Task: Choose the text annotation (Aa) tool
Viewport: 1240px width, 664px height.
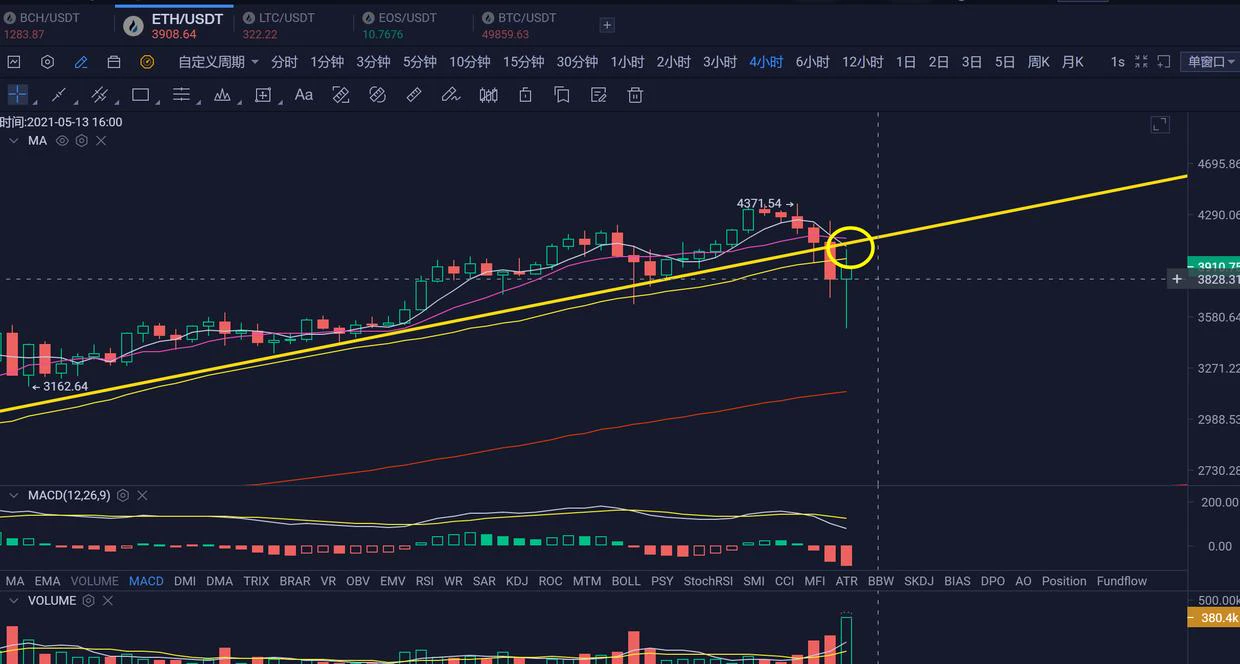Action: tap(304, 95)
